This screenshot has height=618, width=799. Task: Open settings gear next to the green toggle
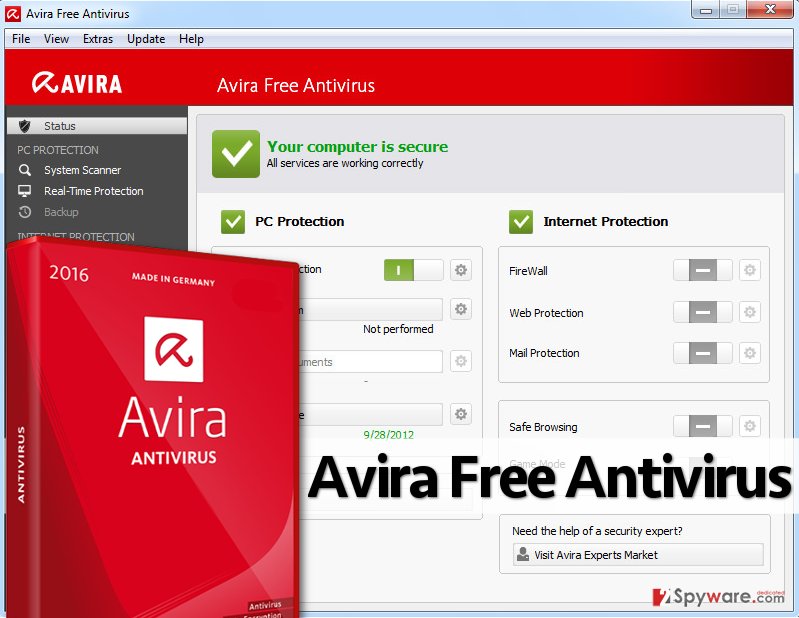coord(461,270)
